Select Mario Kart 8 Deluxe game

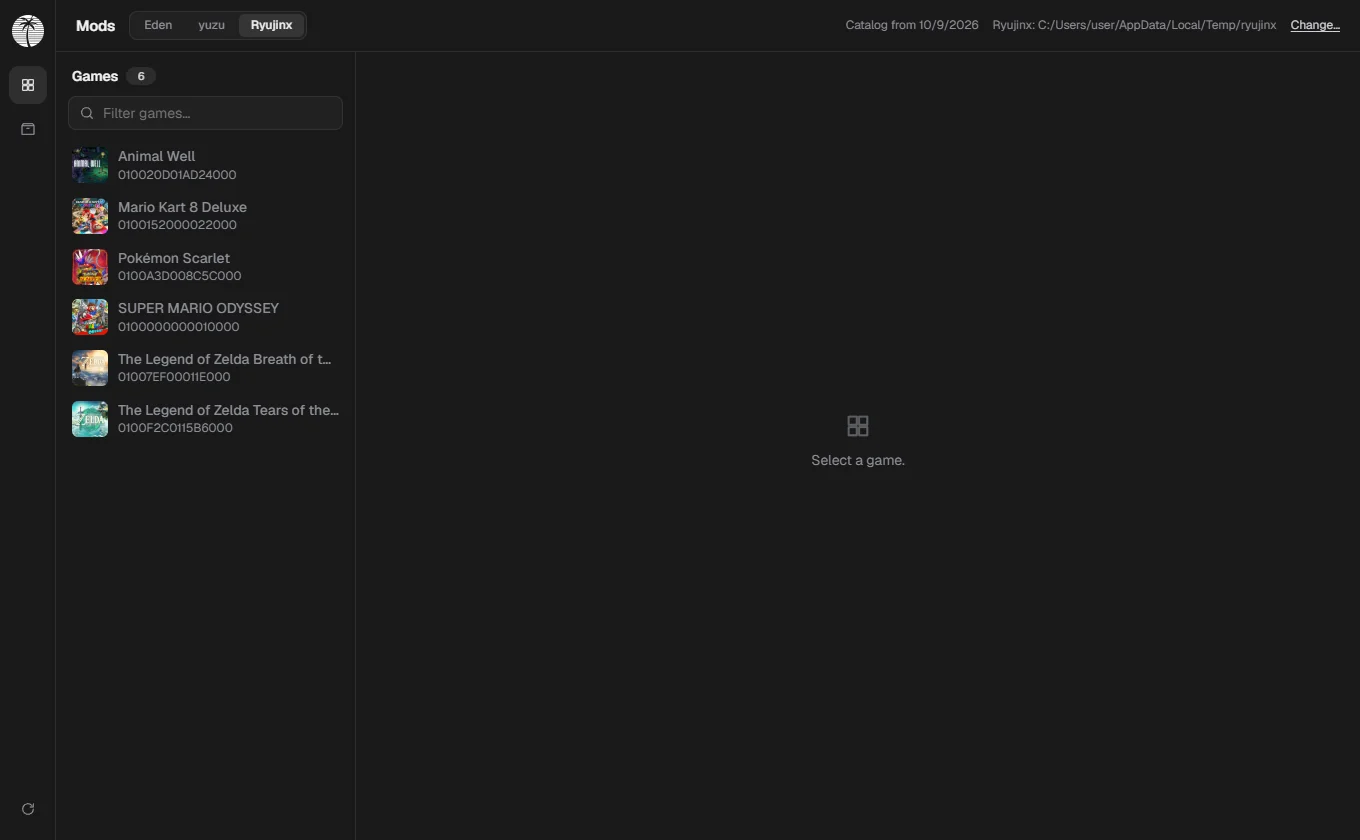[205, 216]
